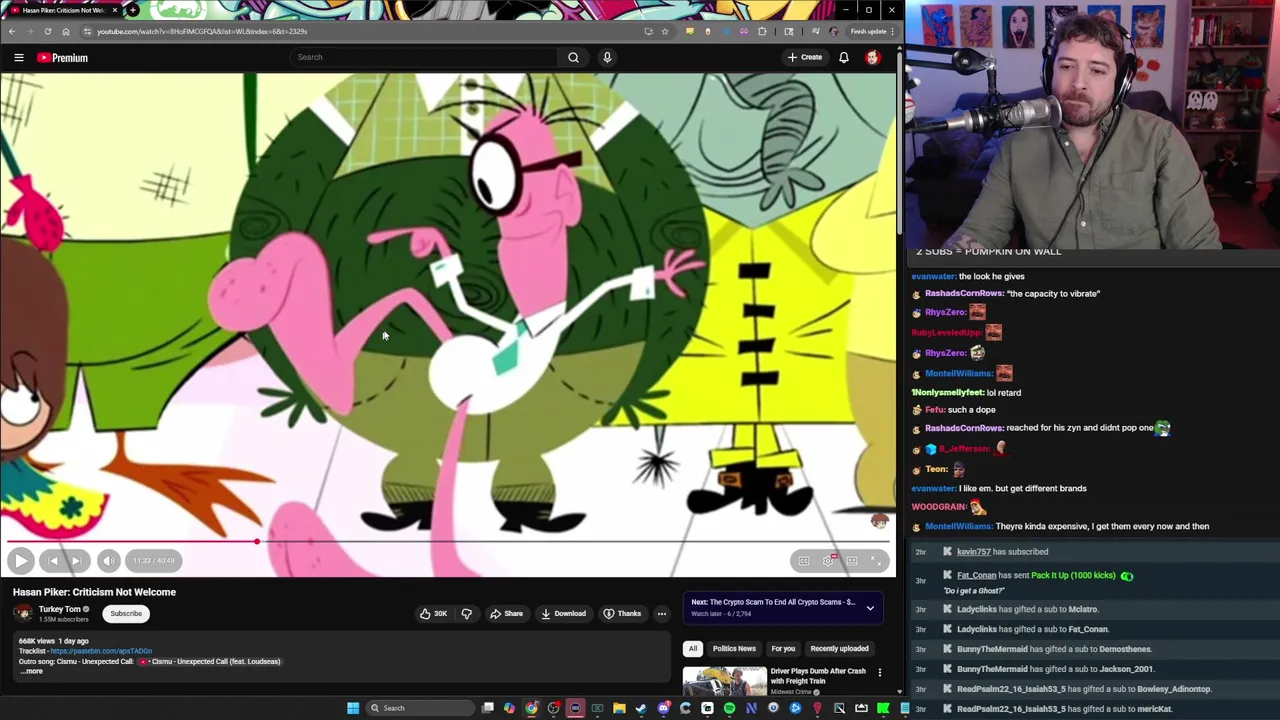Seek using the red progress bar handle
This screenshot has height=720, width=1280.
(257, 541)
